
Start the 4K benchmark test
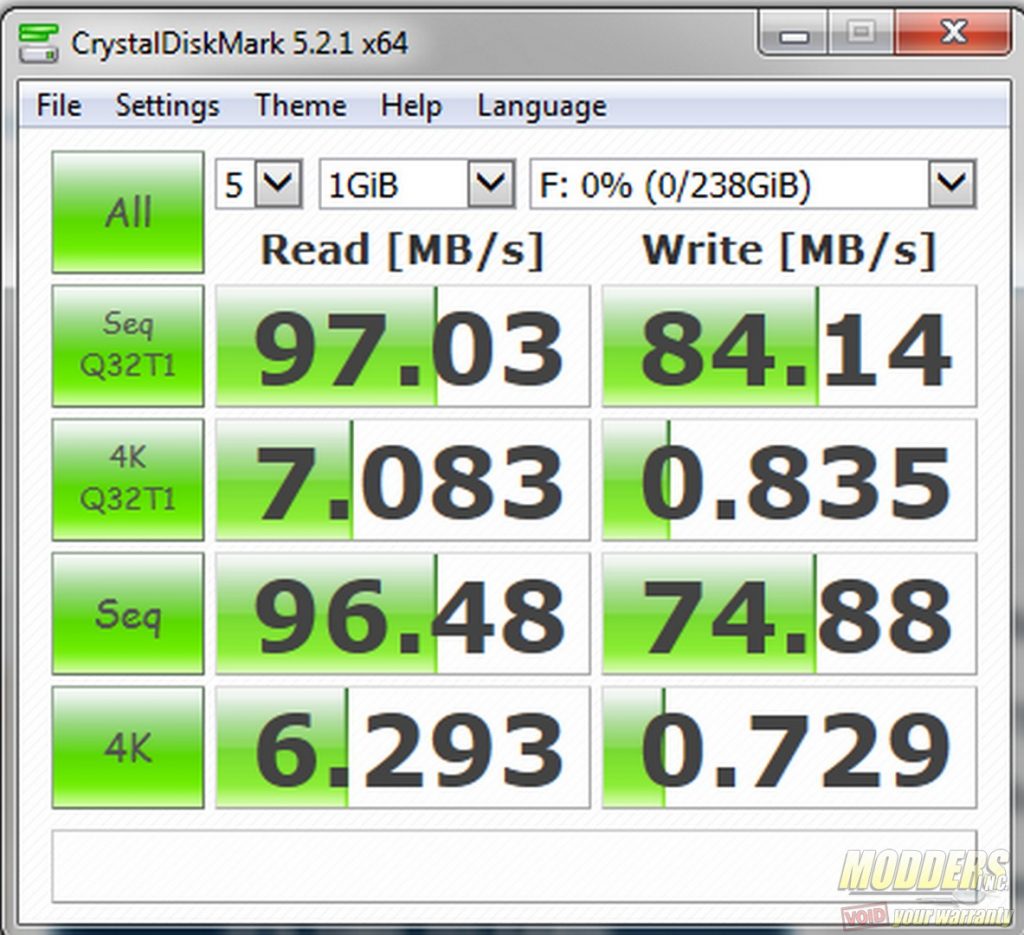tap(128, 747)
